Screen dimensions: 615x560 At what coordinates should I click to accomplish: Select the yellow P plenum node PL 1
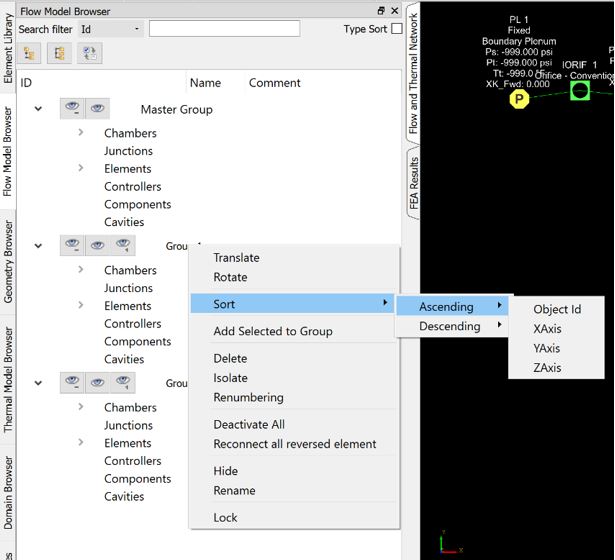point(518,98)
